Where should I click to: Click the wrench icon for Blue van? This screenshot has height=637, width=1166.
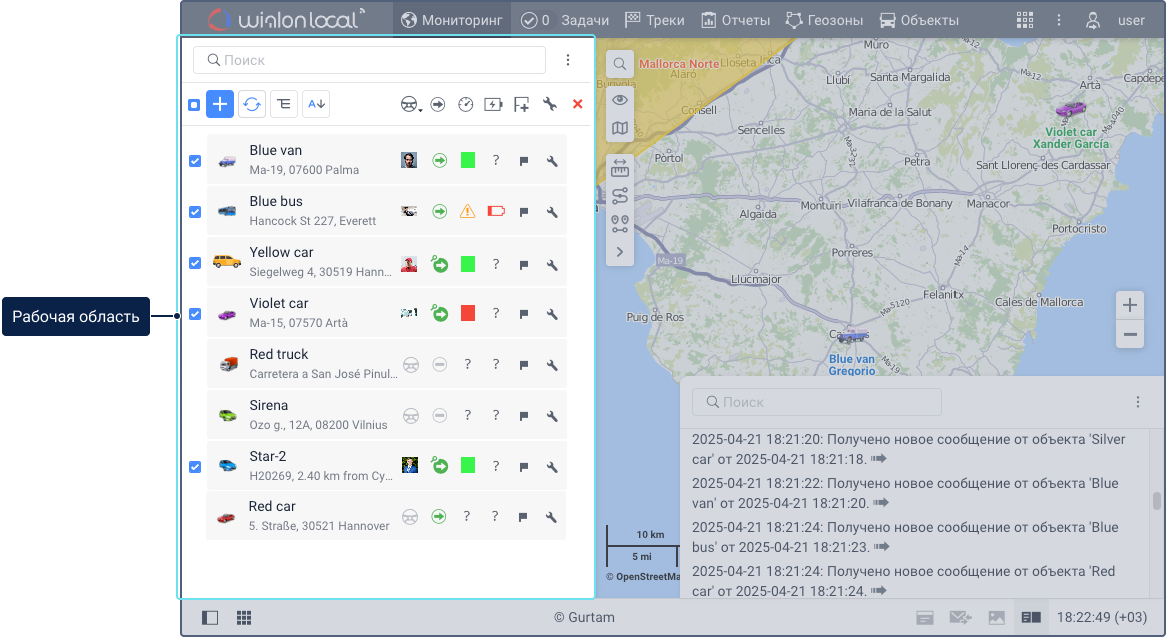tap(551, 161)
